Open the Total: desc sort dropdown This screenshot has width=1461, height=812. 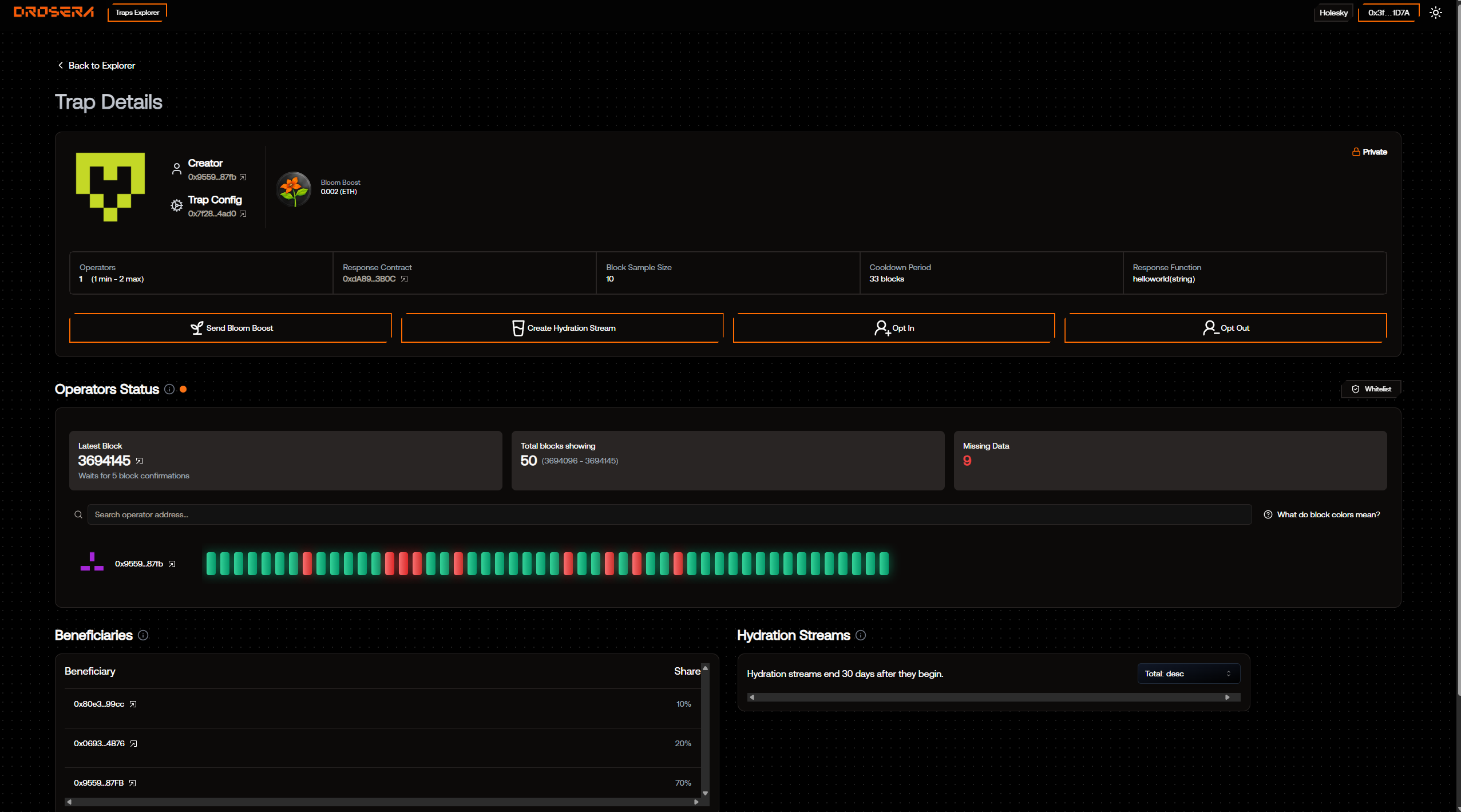coord(1188,674)
